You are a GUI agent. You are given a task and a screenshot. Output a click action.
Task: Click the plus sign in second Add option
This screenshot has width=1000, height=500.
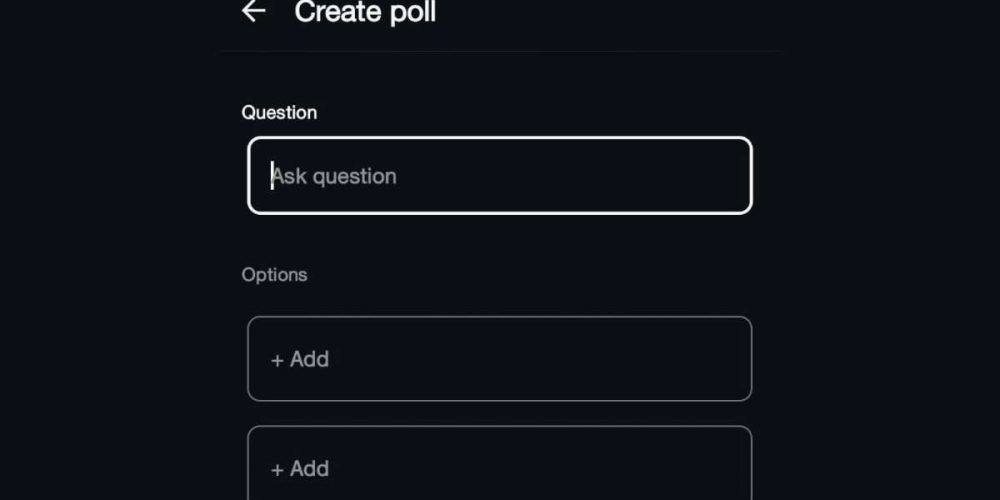point(277,470)
